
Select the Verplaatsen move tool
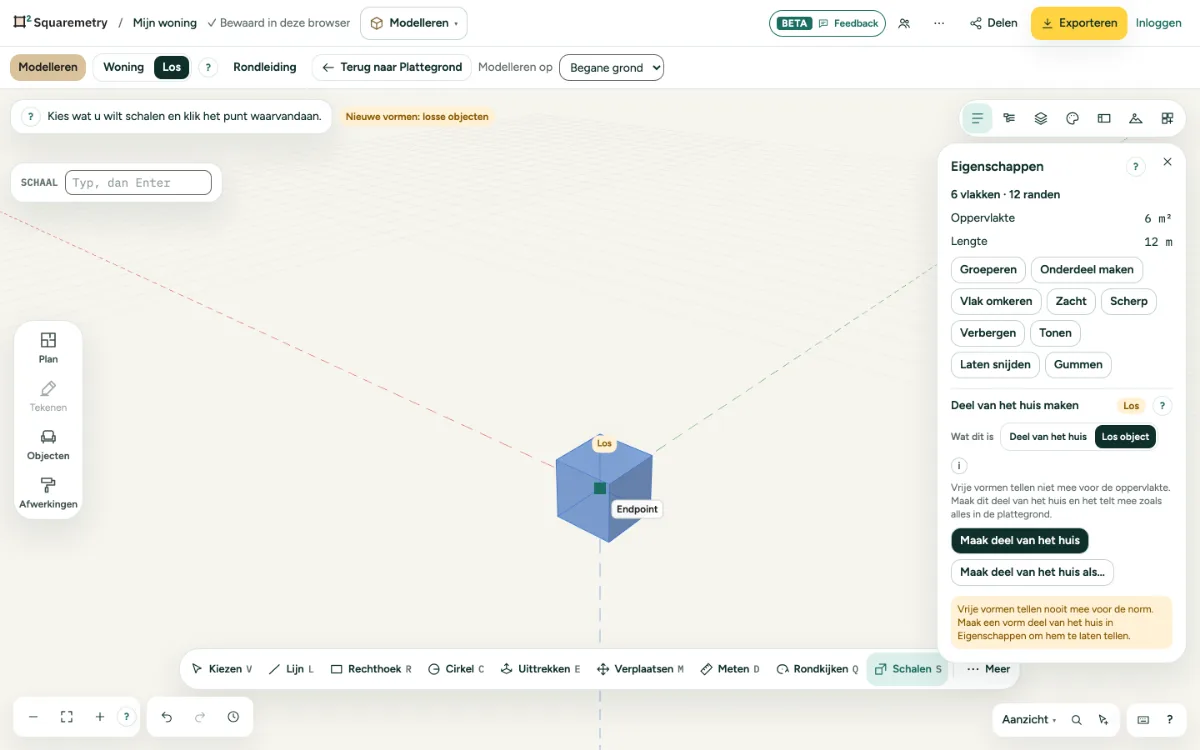[x=640, y=669]
